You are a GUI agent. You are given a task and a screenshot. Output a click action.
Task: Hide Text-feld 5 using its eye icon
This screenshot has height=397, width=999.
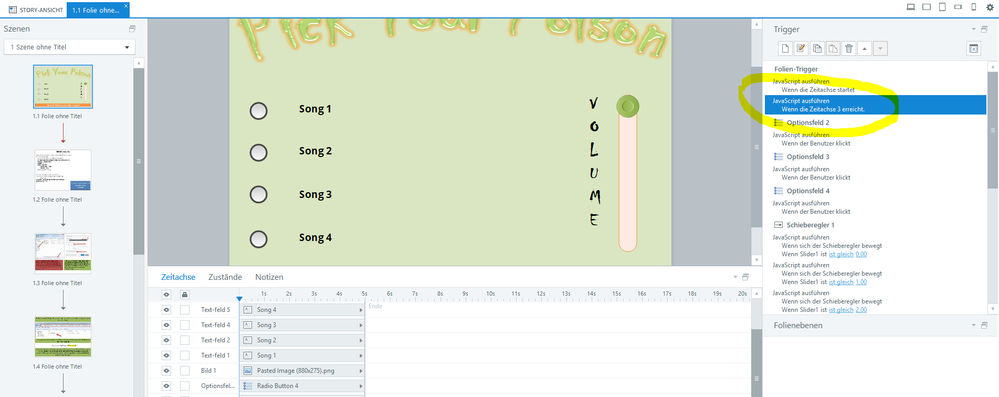coord(166,310)
